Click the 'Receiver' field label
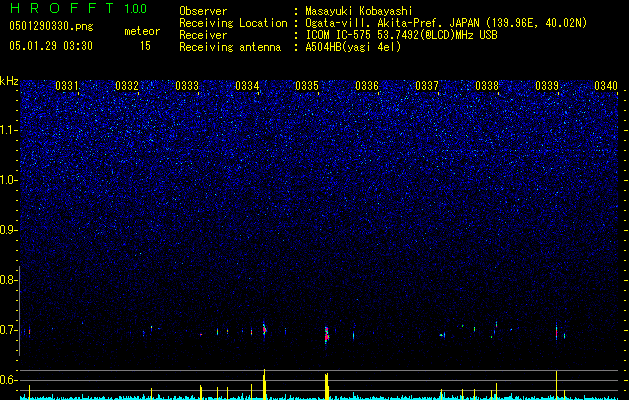Screen dimensions: 629x400 203,35
